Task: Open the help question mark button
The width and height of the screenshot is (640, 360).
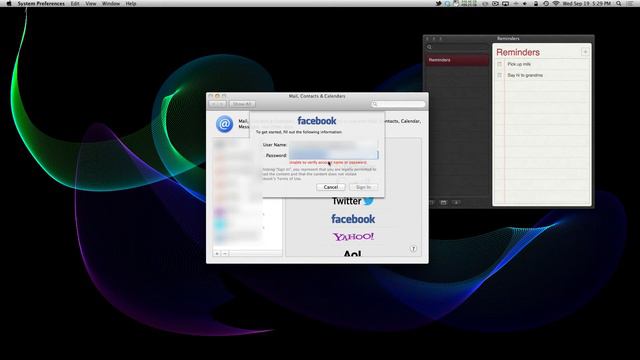Action: pos(413,249)
